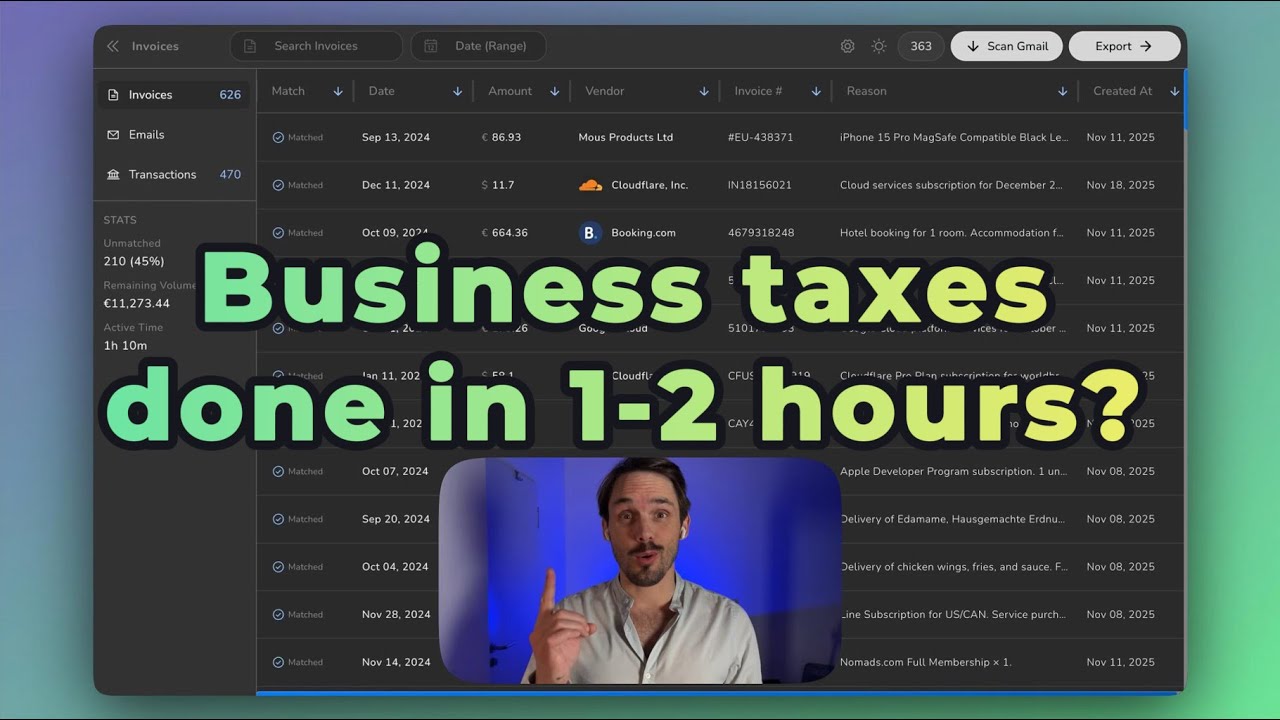
Task: Select invoice number #EU-438371
Action: (x=760, y=138)
